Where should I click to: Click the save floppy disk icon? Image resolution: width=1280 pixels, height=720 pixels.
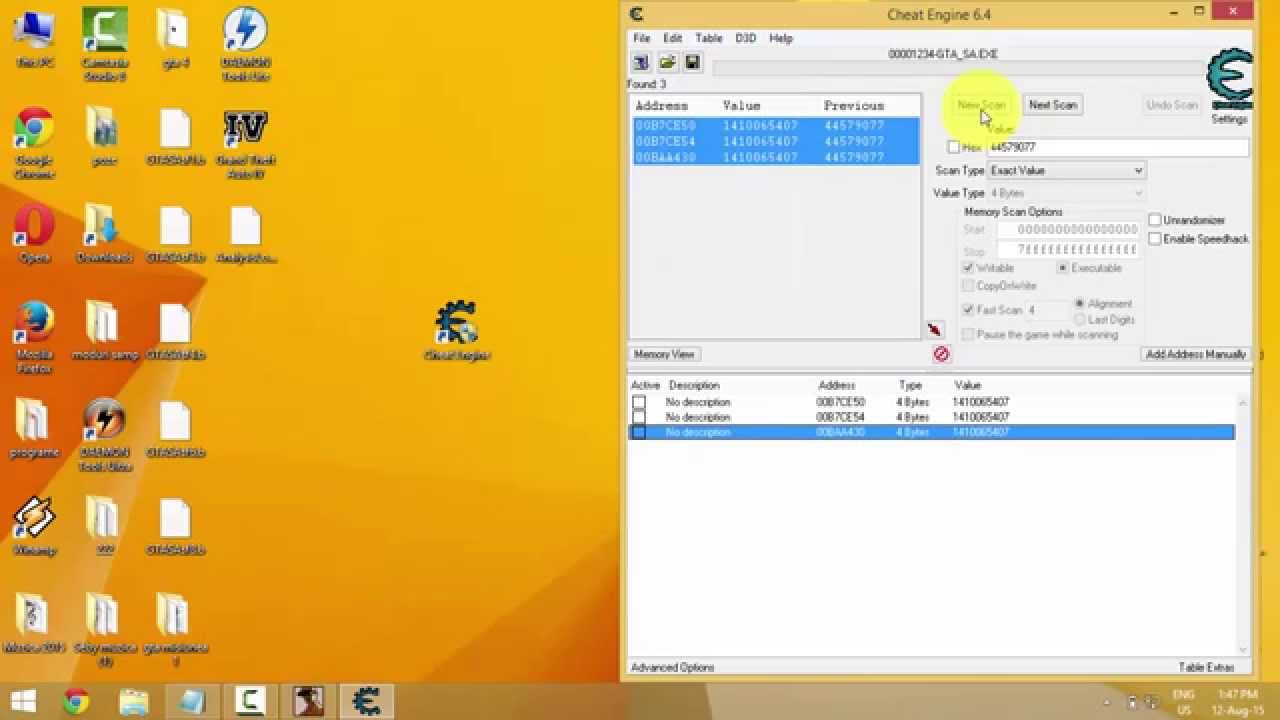[692, 63]
